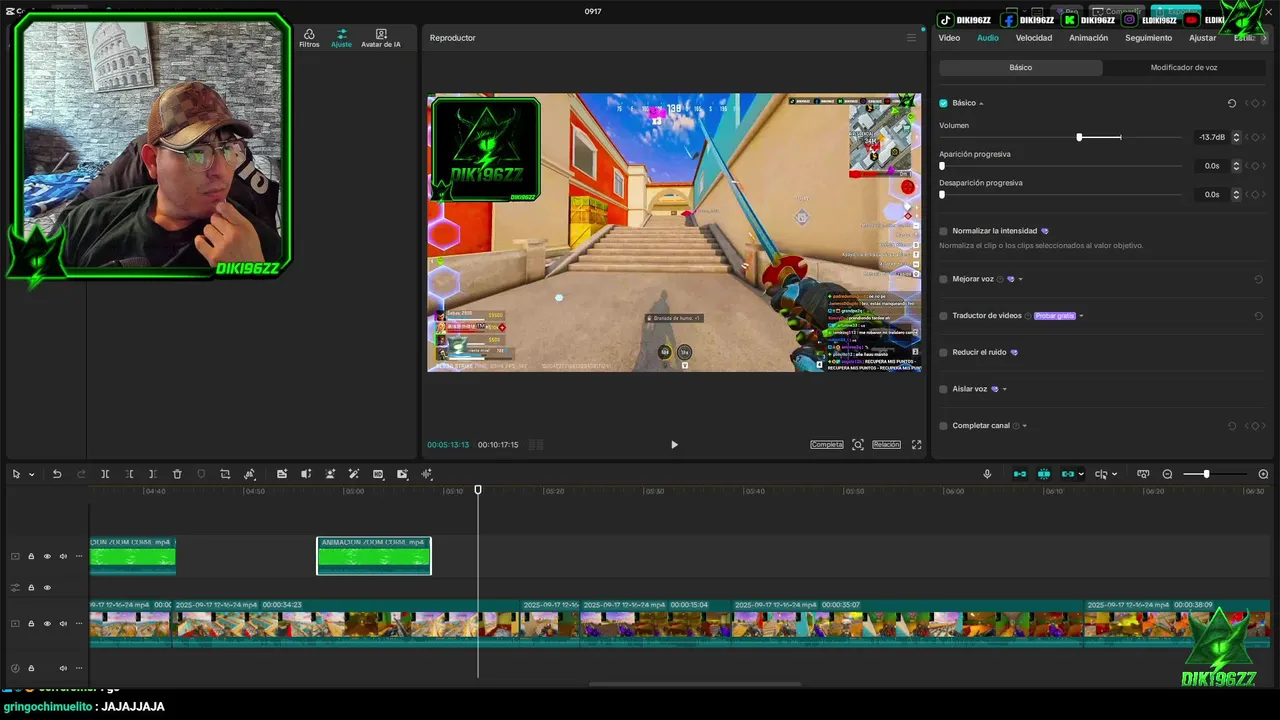Screen dimensions: 1280x720
Task: Open the Reproductor hamburger menu
Action: point(911,38)
